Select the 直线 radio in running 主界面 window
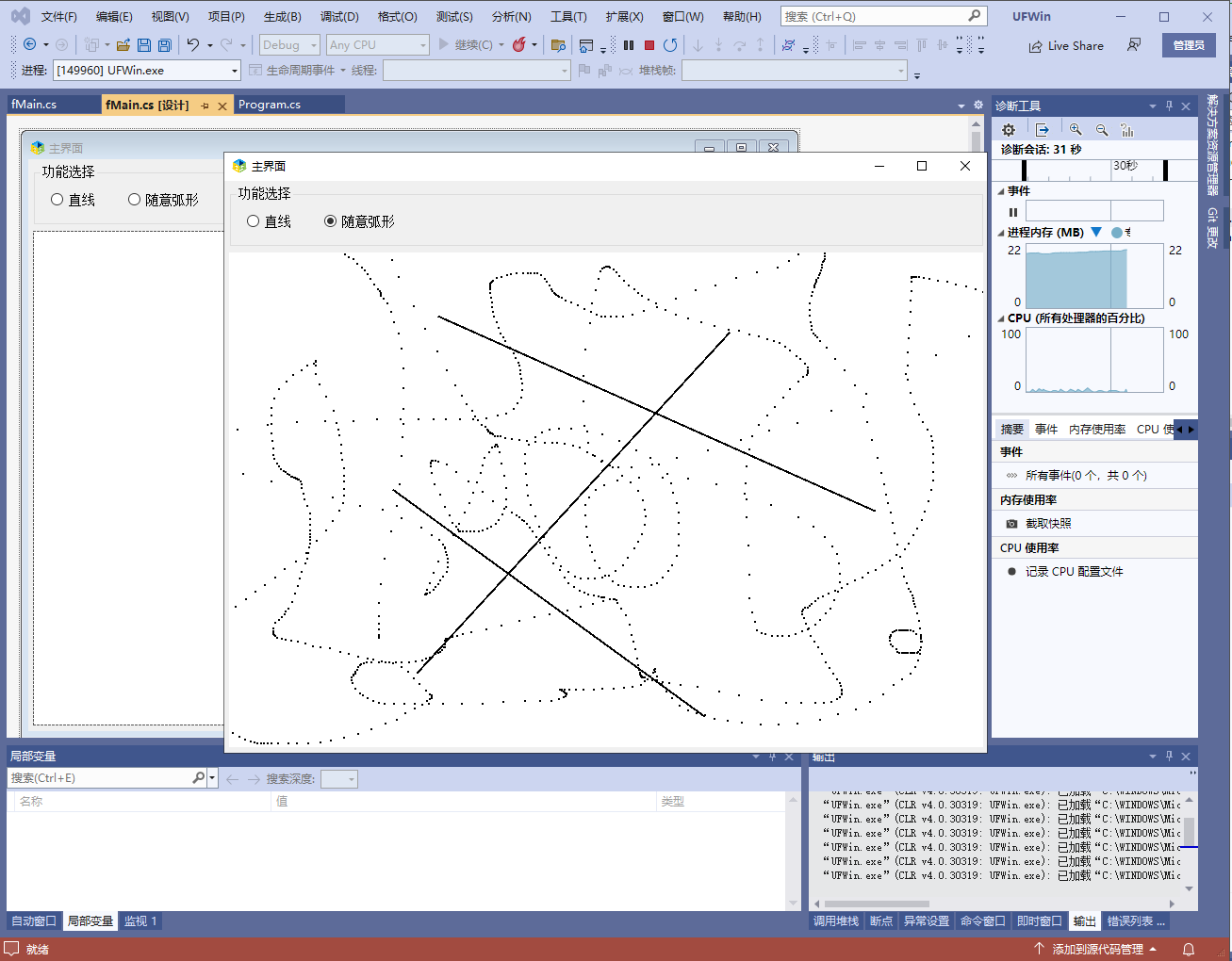Image resolution: width=1232 pixels, height=961 pixels. 269,221
